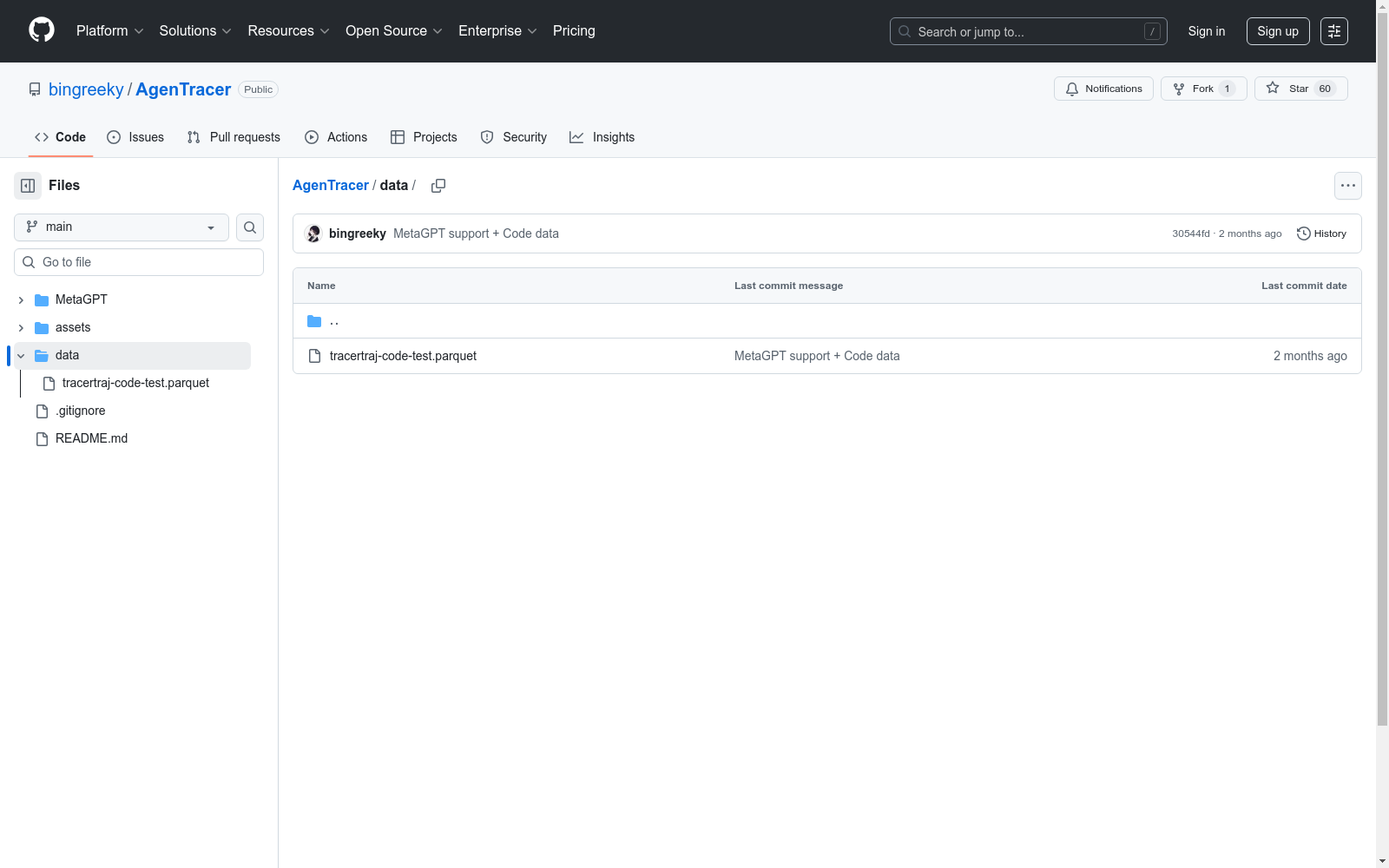This screenshot has height=868, width=1389.
Task: View commit History for data folder
Action: 1321,233
